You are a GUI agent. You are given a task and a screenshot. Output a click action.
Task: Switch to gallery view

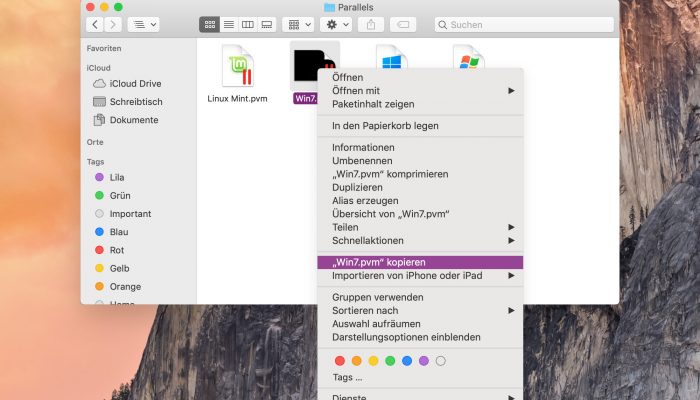[267, 25]
